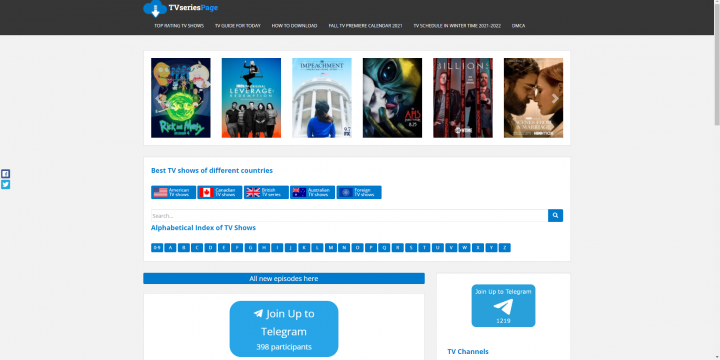Select letter K in alphabetical index
The height and width of the screenshot is (360, 720).
click(304, 248)
